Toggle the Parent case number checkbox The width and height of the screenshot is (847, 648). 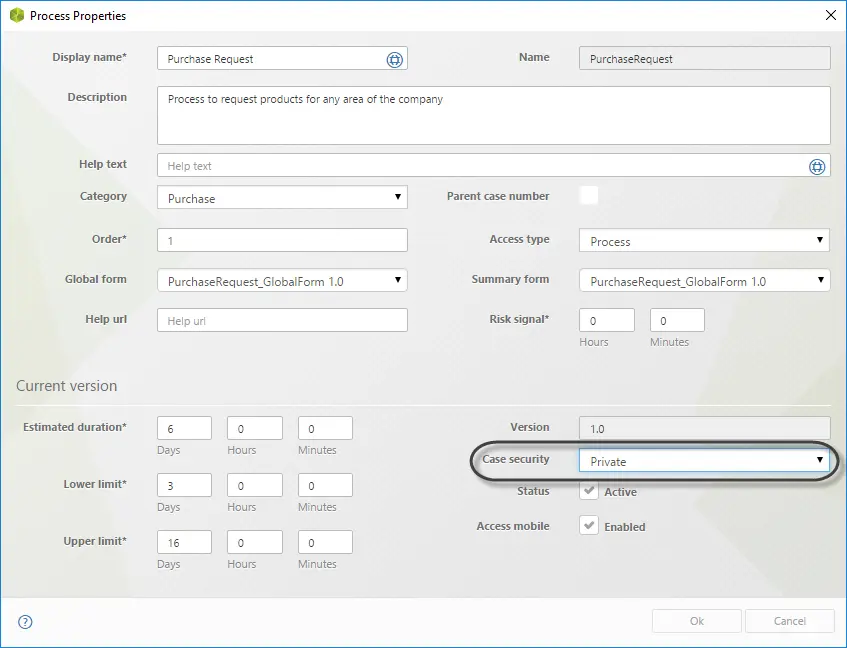(589, 195)
